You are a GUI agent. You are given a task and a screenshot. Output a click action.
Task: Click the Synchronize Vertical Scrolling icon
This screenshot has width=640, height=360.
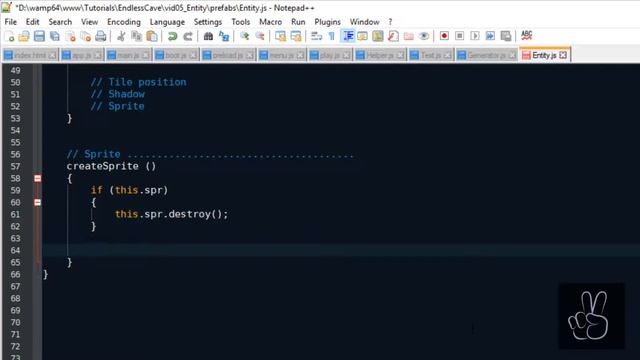click(x=280, y=36)
